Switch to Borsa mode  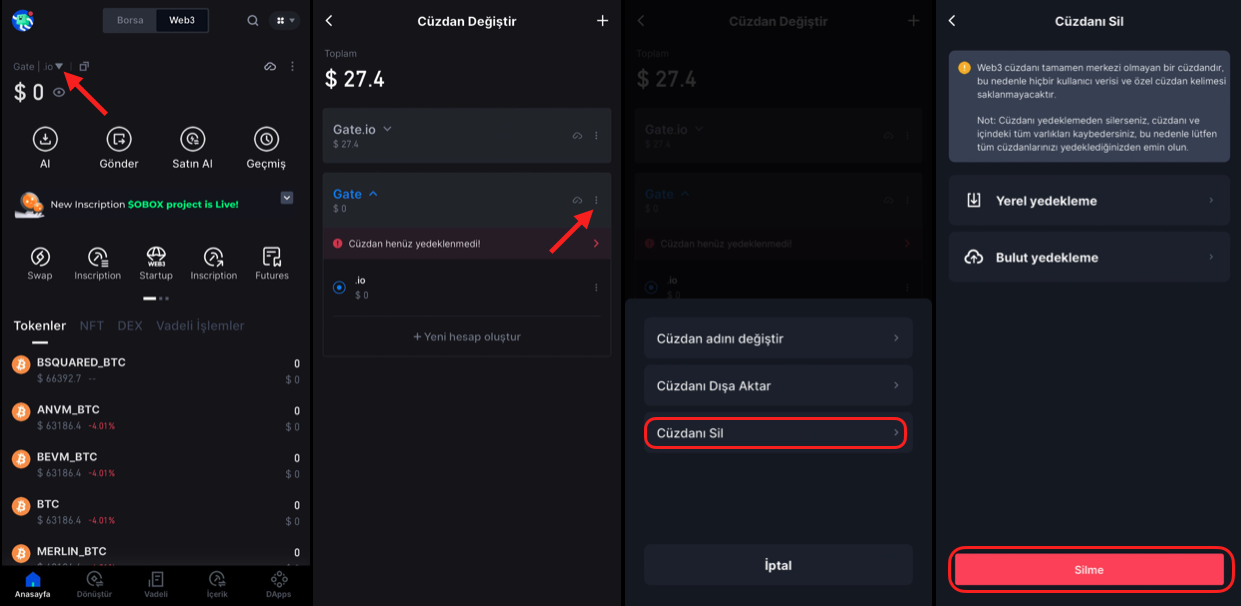tap(130, 20)
